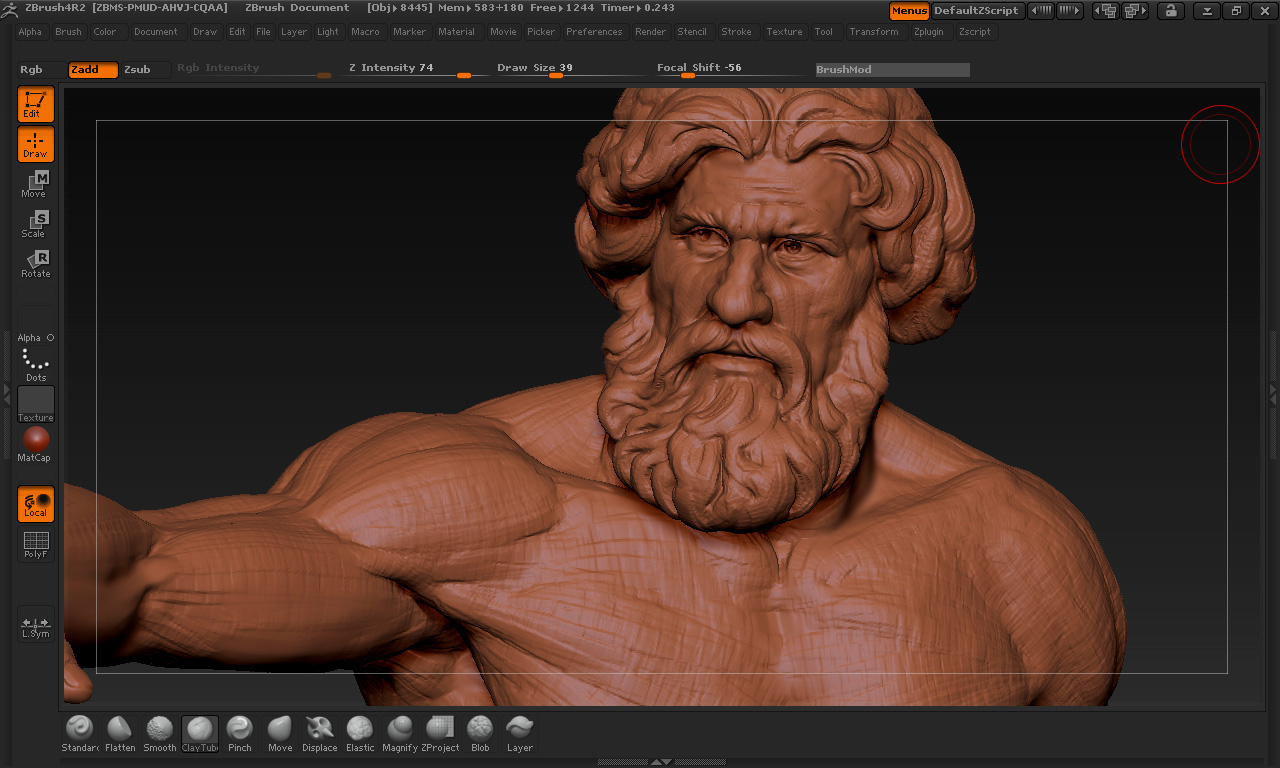The height and width of the screenshot is (768, 1280).
Task: Open the Tool menu
Action: coord(824,32)
